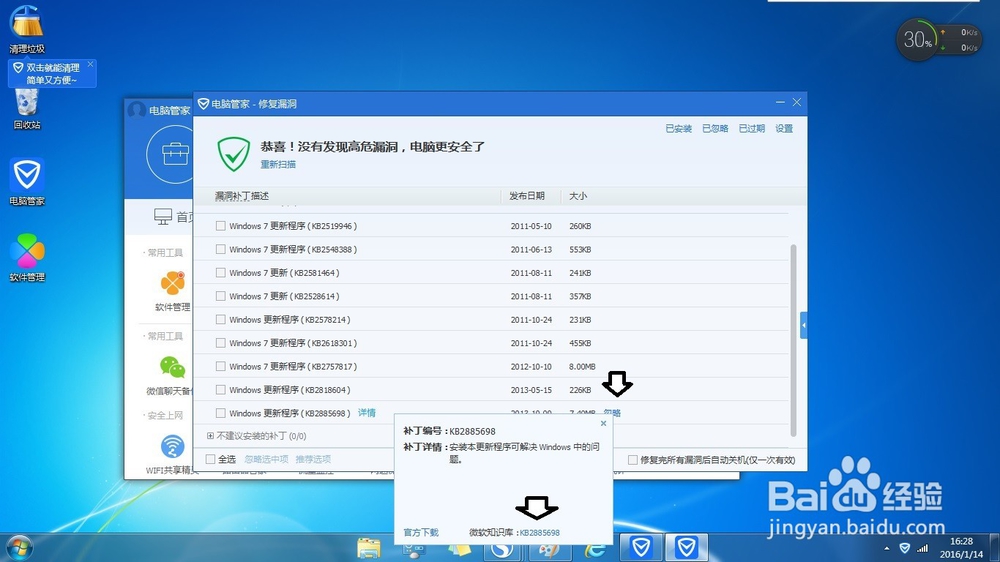The height and width of the screenshot is (562, 1000).
Task: Select the row text Windows 7 更新 ( KB2581464 )
Action: pyautogui.click(x=284, y=272)
